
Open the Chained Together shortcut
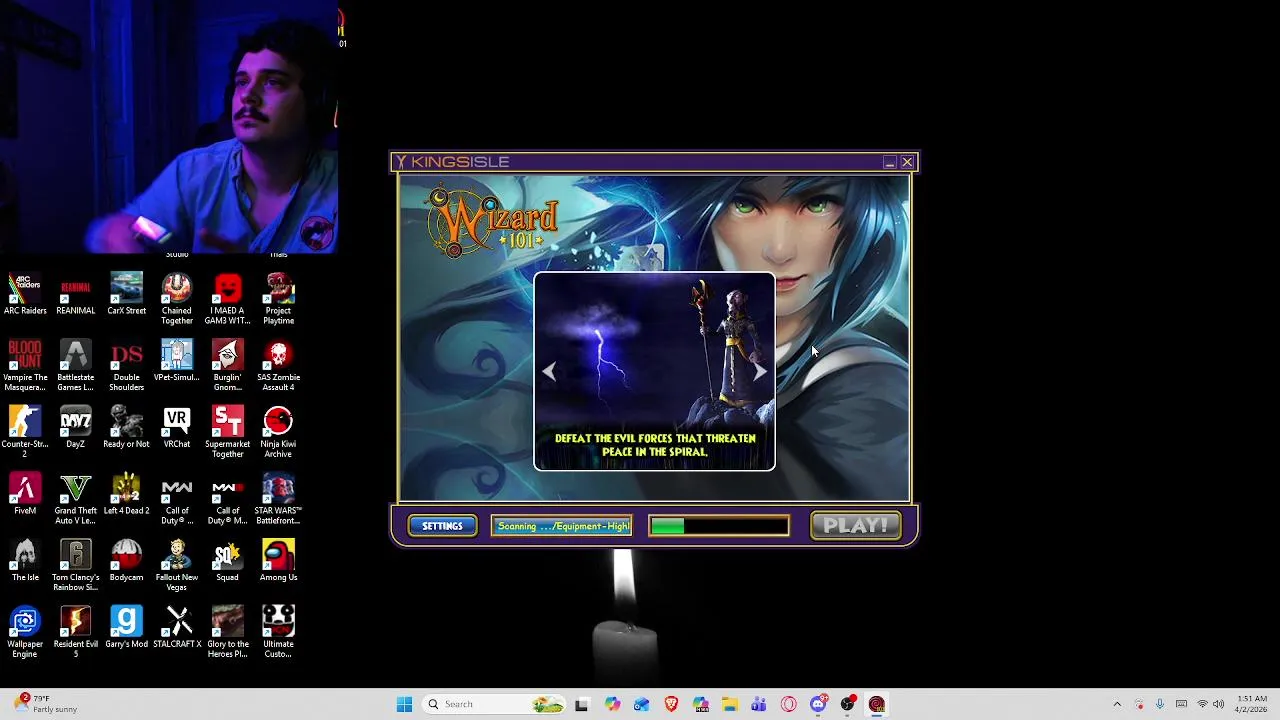point(177,299)
